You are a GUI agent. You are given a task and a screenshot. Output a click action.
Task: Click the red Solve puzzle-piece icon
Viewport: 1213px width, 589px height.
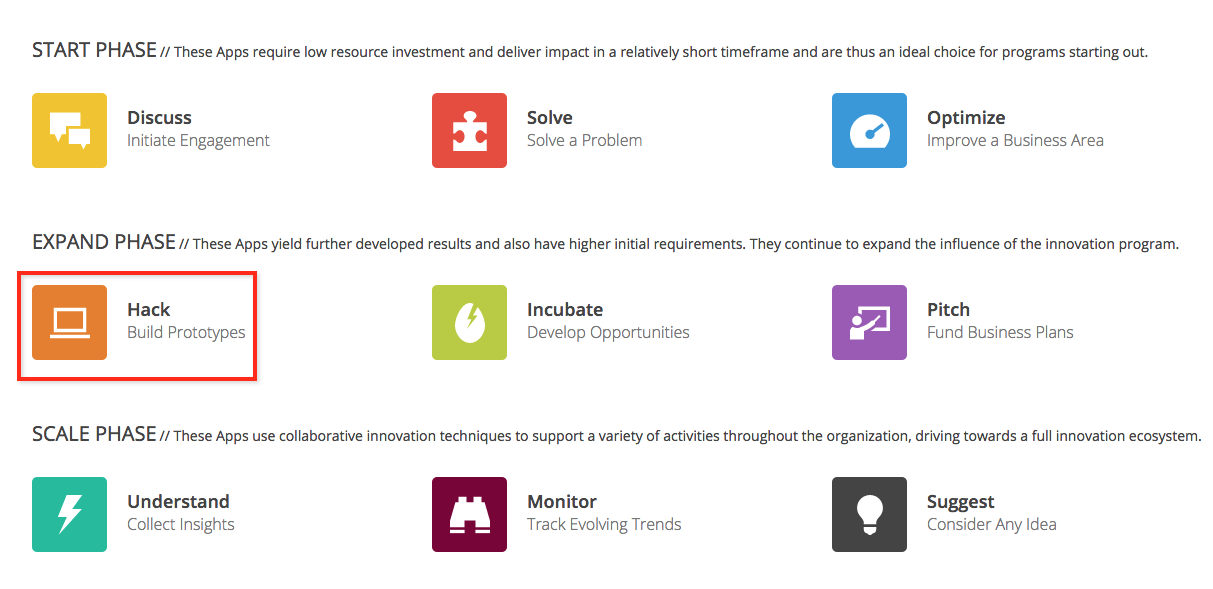469,130
